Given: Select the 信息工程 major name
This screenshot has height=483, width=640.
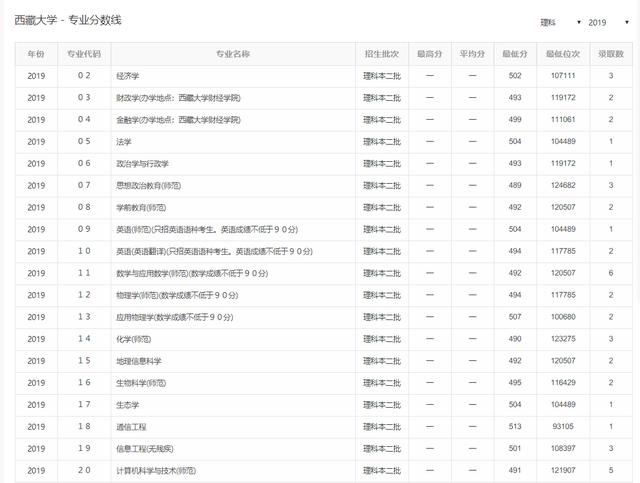Looking at the screenshot, I should [145, 449].
